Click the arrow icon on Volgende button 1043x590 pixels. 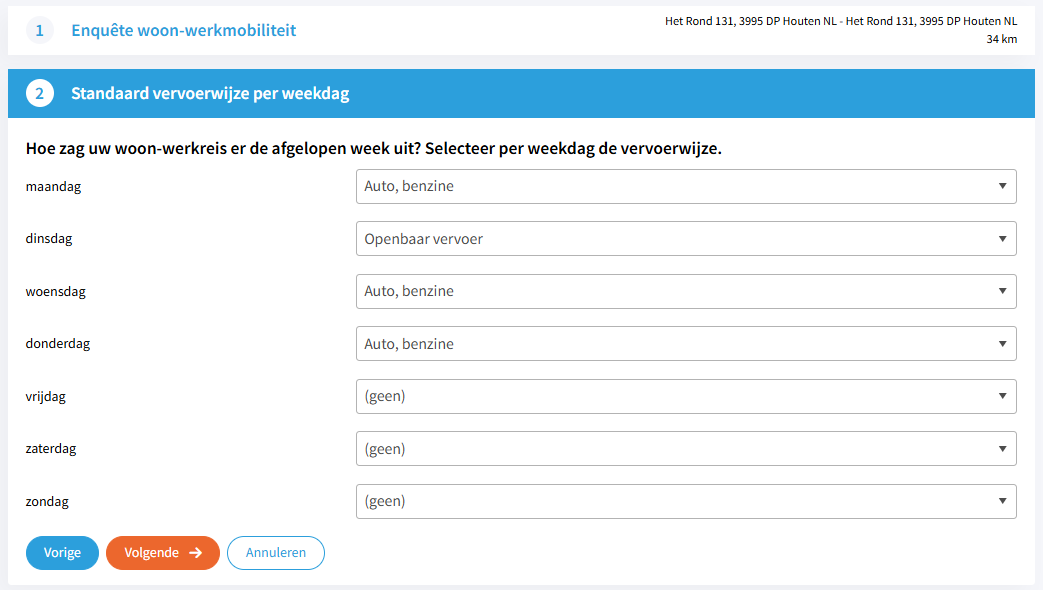(196, 553)
